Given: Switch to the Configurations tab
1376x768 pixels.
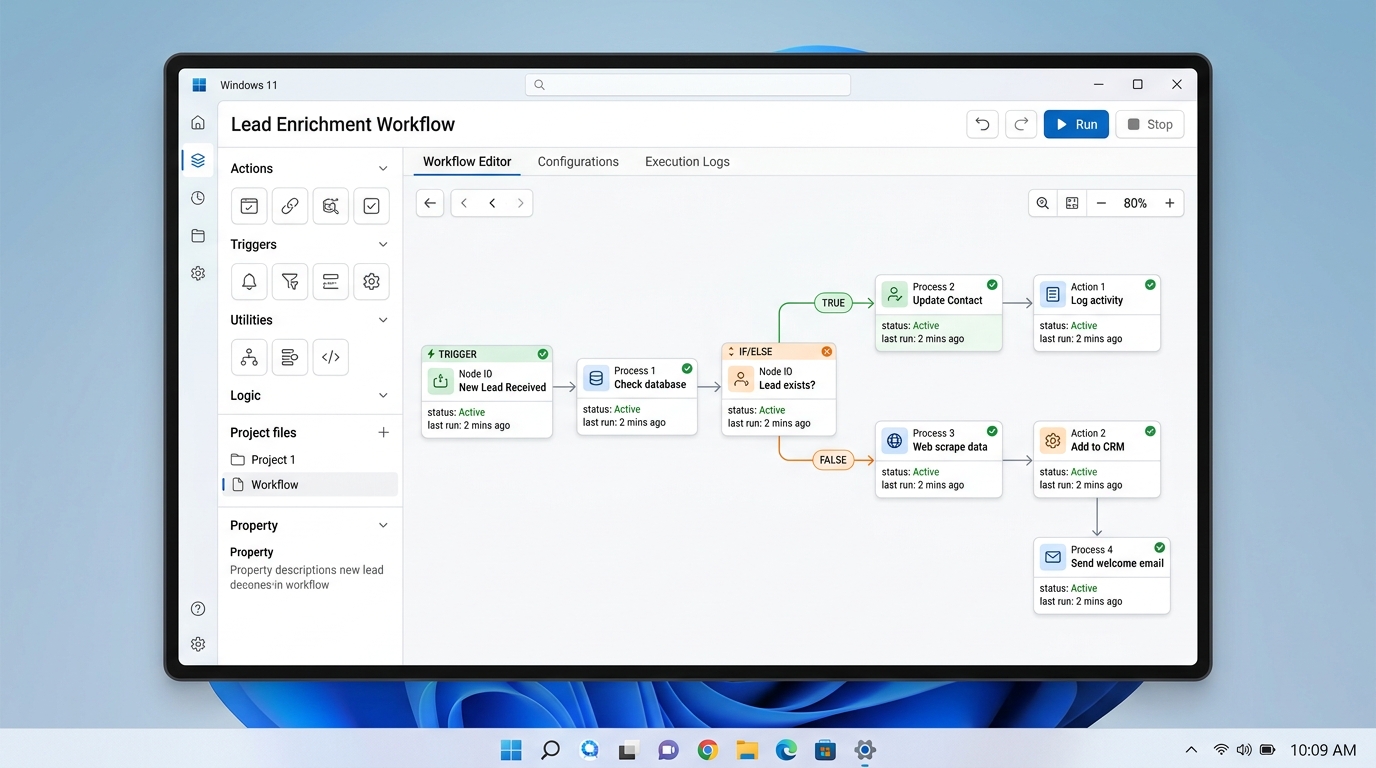Looking at the screenshot, I should (578, 161).
